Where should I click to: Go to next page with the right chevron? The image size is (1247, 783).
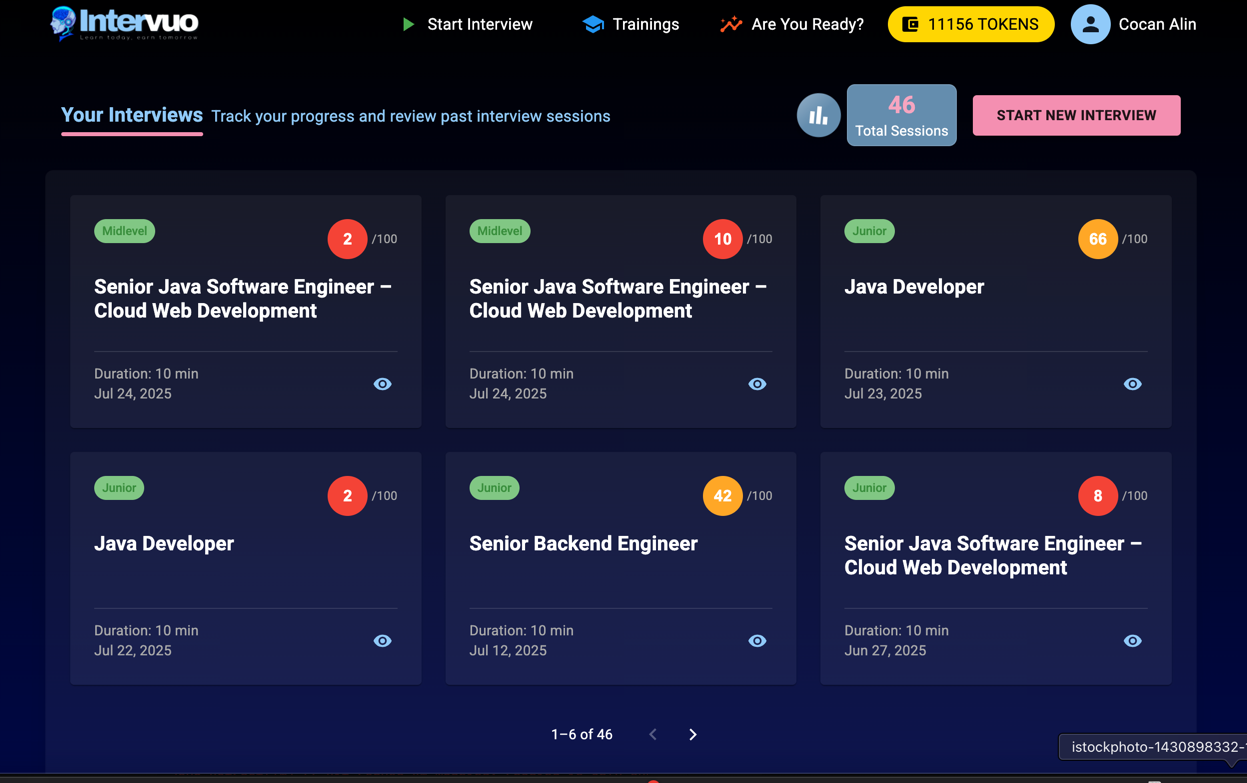[692, 733]
